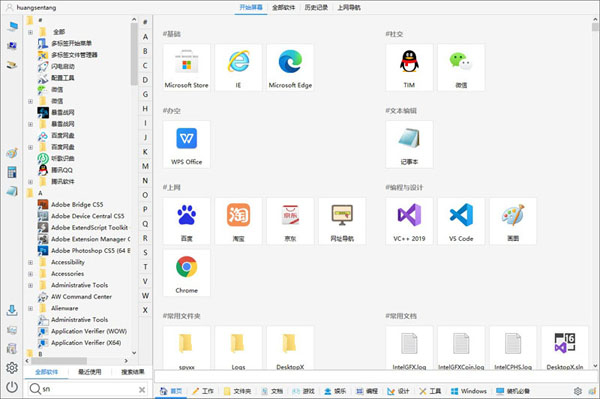Select the Windows category tab
Viewport: 600px width, 399px height.
tap(469, 391)
